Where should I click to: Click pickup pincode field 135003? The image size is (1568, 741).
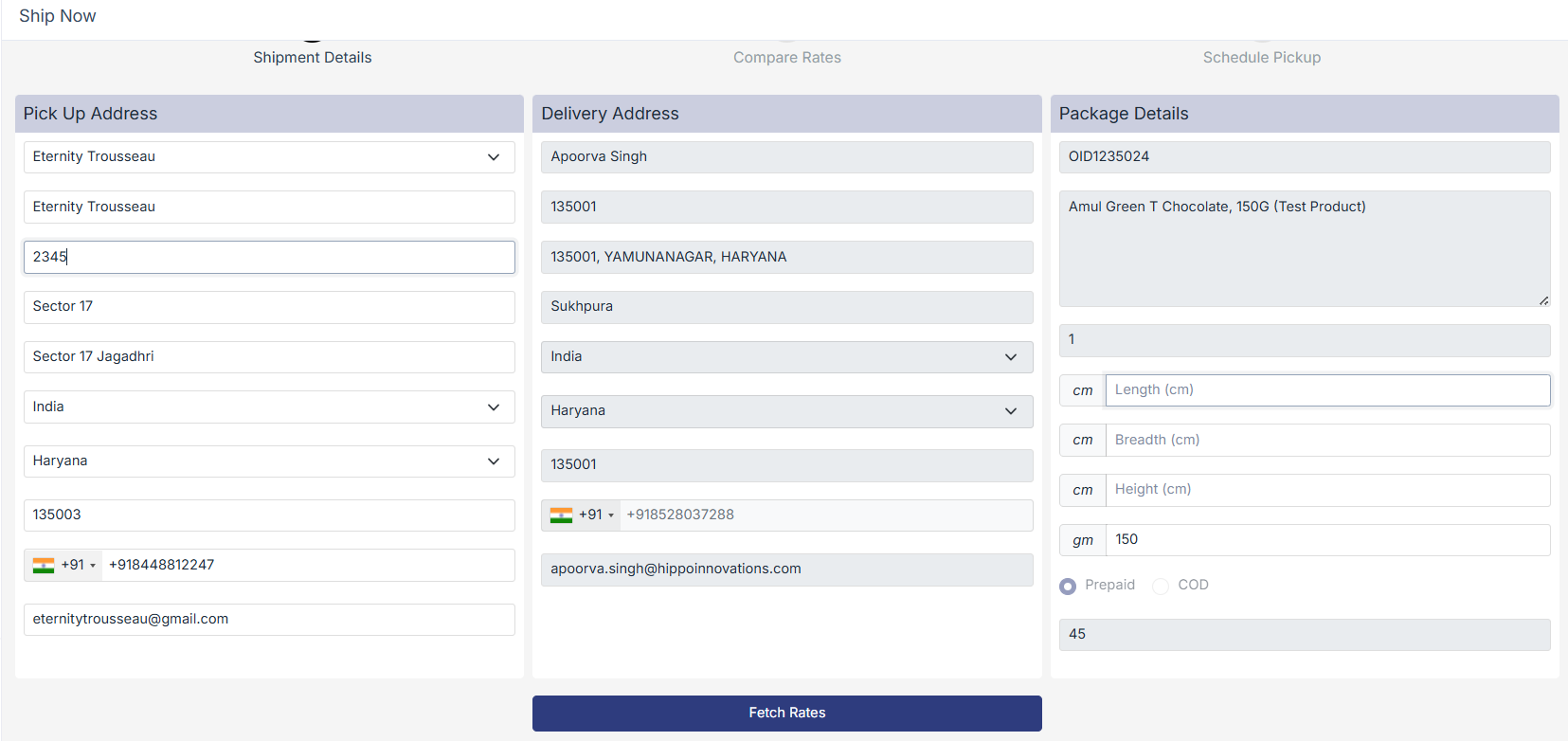269,515
